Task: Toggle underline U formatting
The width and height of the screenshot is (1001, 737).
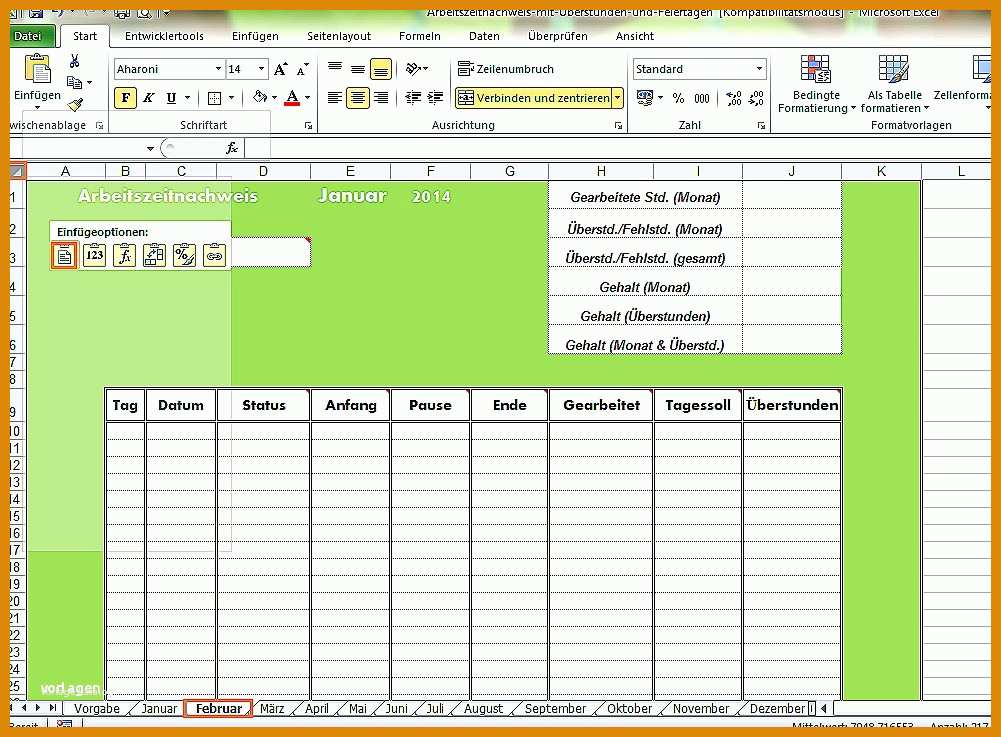Action: coord(171,98)
